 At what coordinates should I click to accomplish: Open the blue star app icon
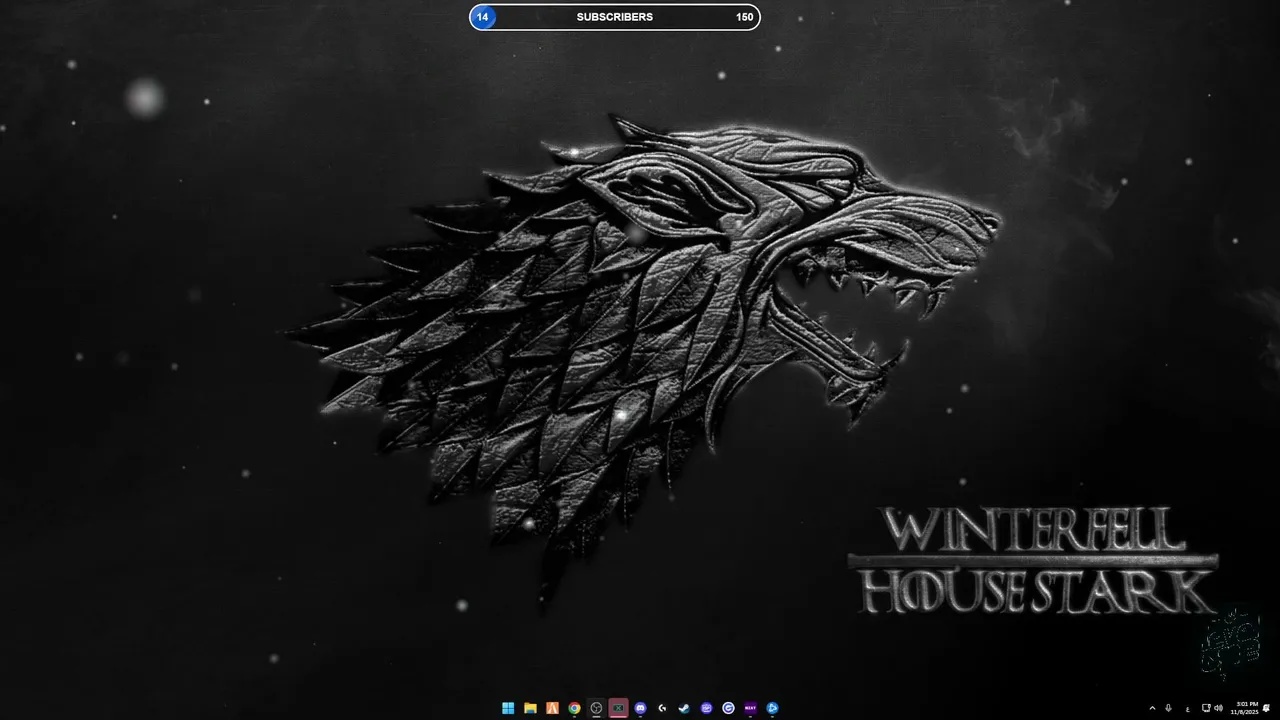(x=772, y=708)
